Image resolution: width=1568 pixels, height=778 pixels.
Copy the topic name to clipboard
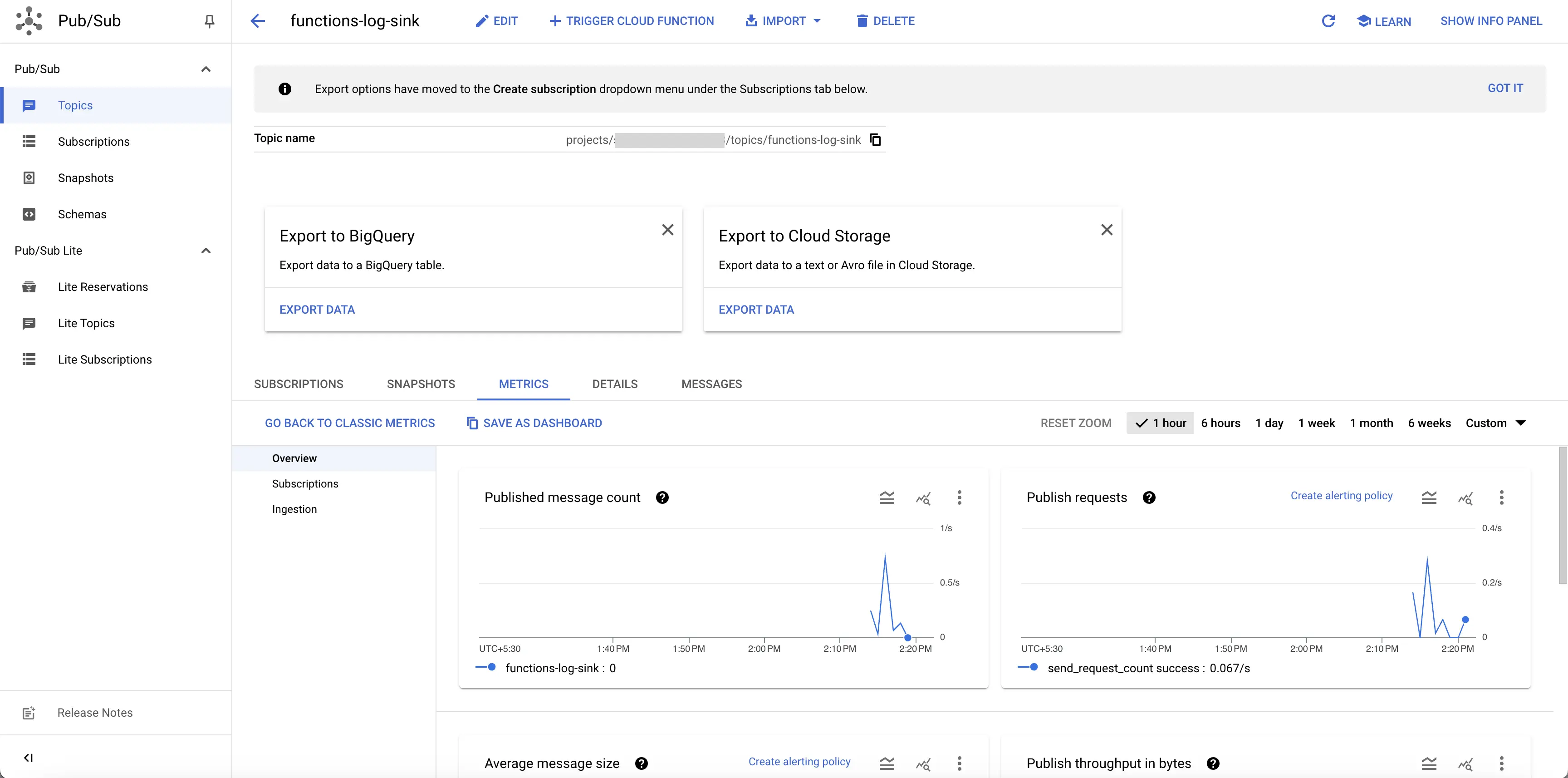pos(875,139)
